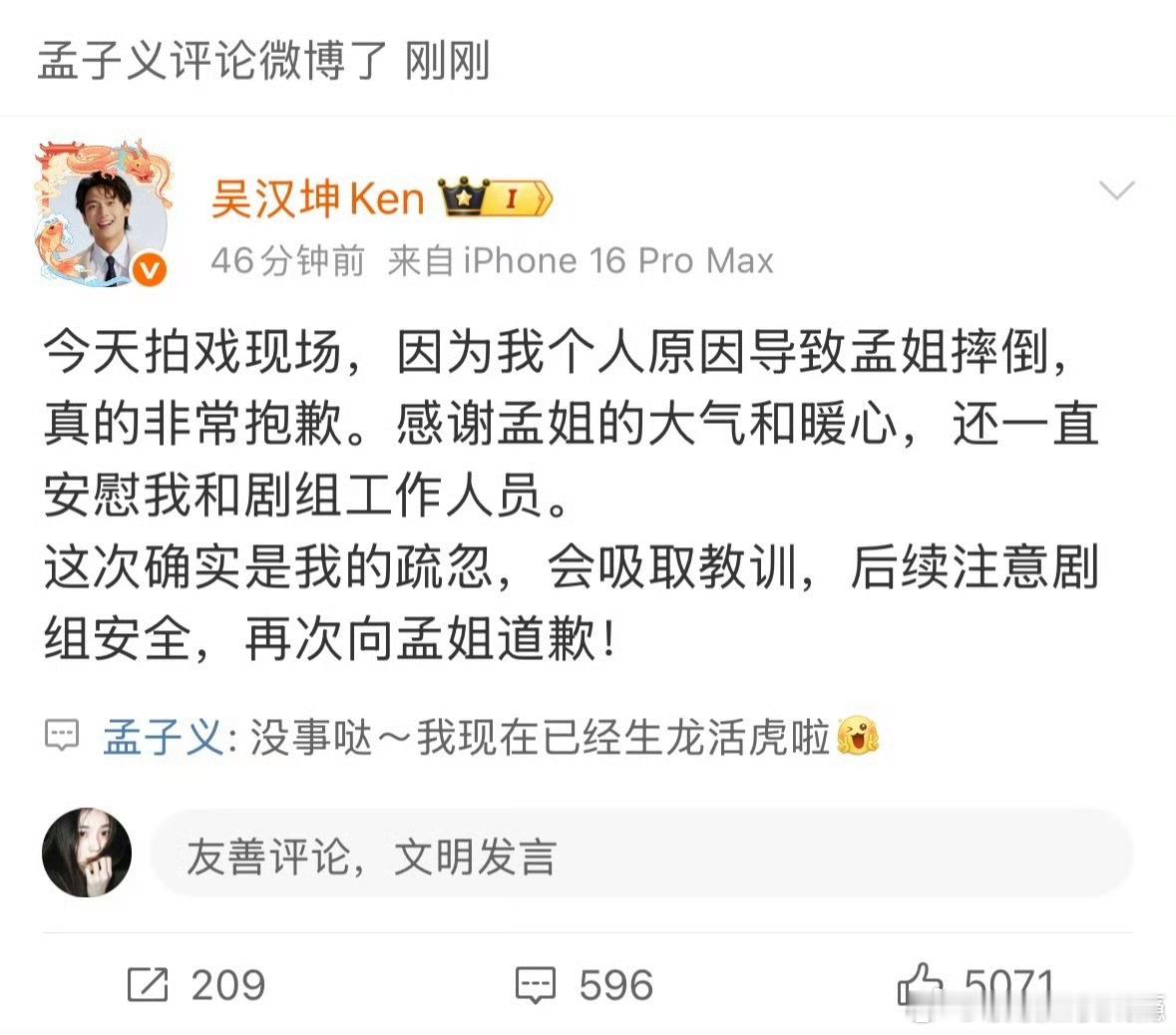Focus the 友善评论，文明发言 comment field

641,854
